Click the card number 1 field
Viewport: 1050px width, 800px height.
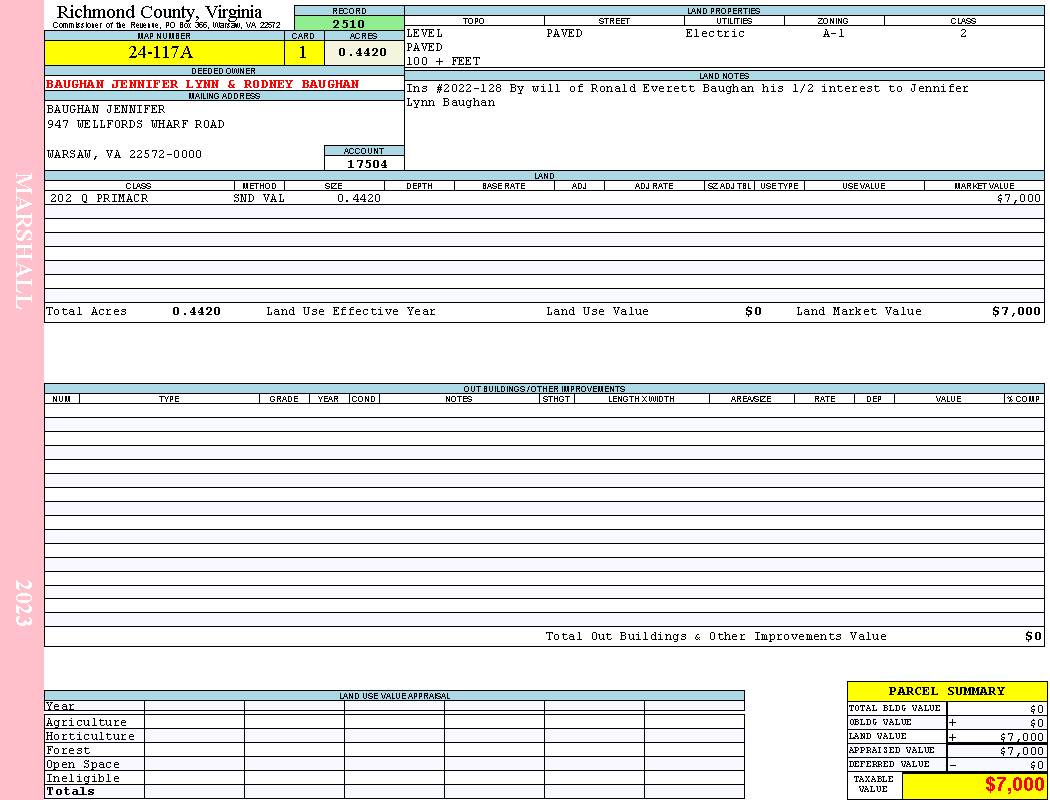coord(303,53)
